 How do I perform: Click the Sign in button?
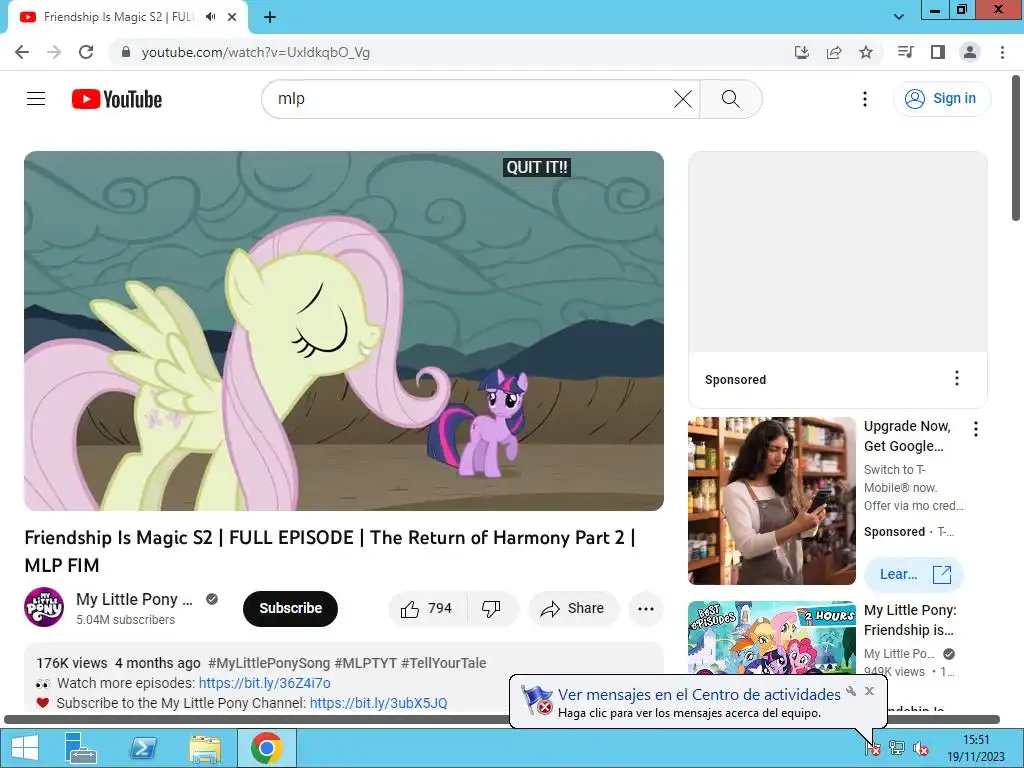click(941, 99)
